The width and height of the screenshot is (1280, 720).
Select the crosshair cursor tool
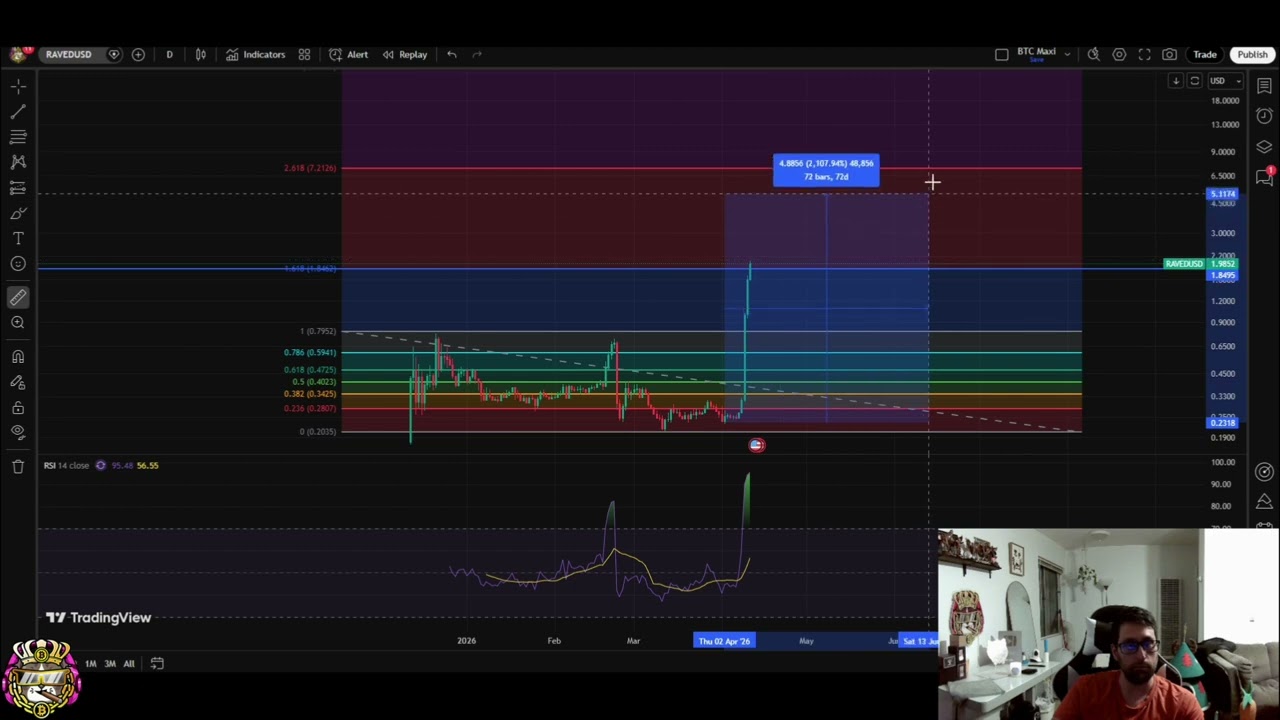click(18, 87)
